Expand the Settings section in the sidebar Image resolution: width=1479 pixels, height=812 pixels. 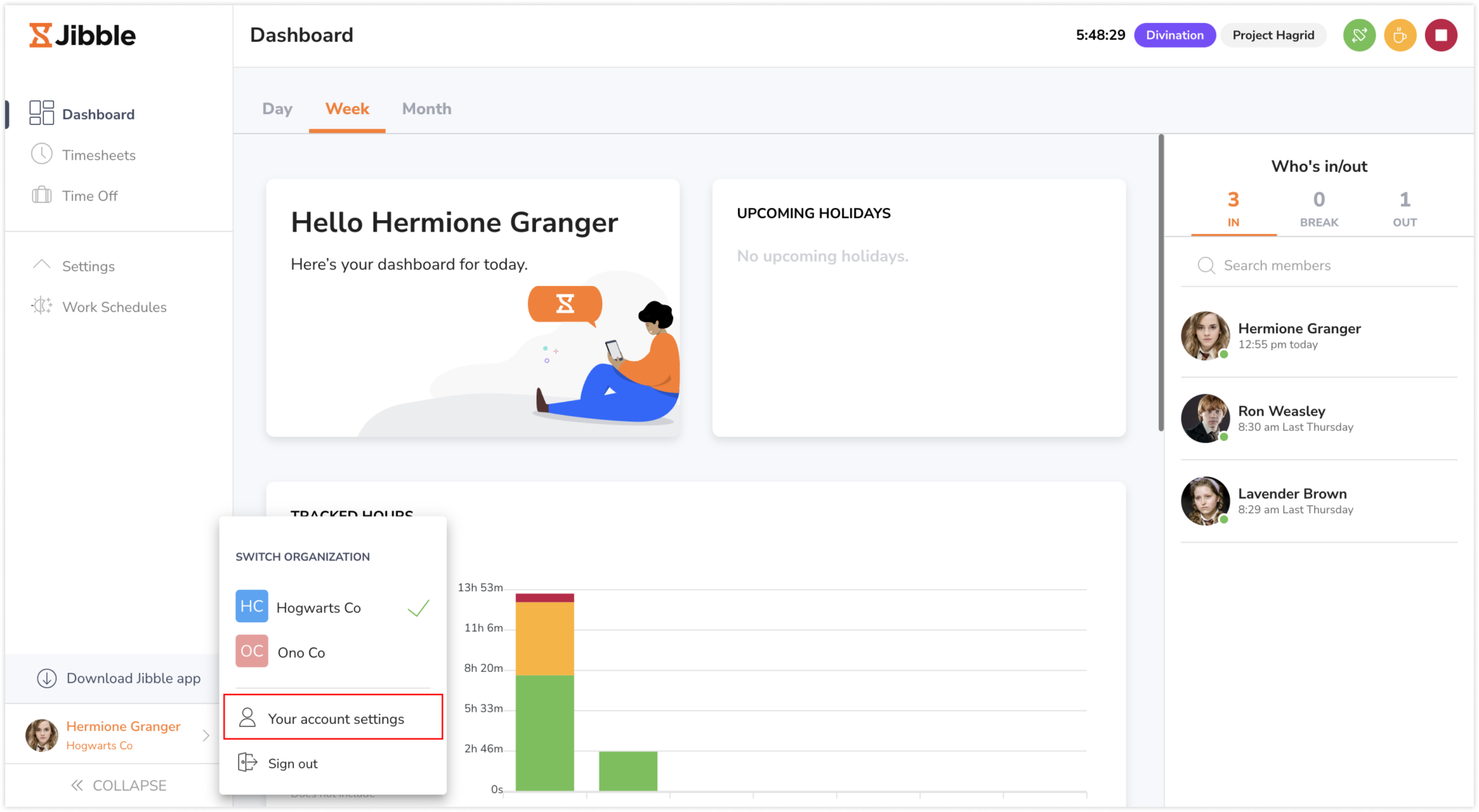tap(88, 266)
